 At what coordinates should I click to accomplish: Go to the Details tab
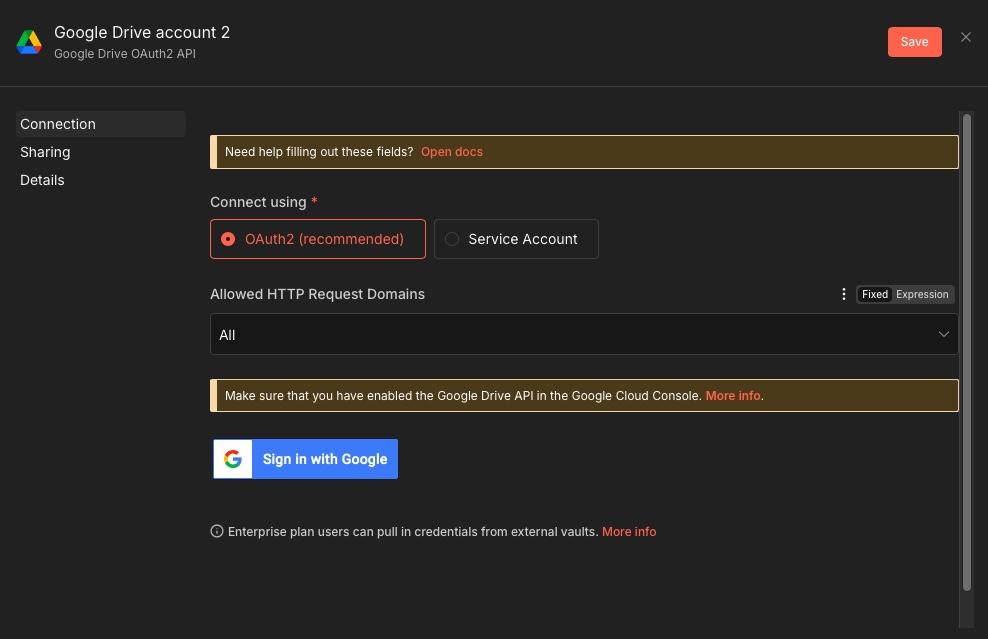42,180
